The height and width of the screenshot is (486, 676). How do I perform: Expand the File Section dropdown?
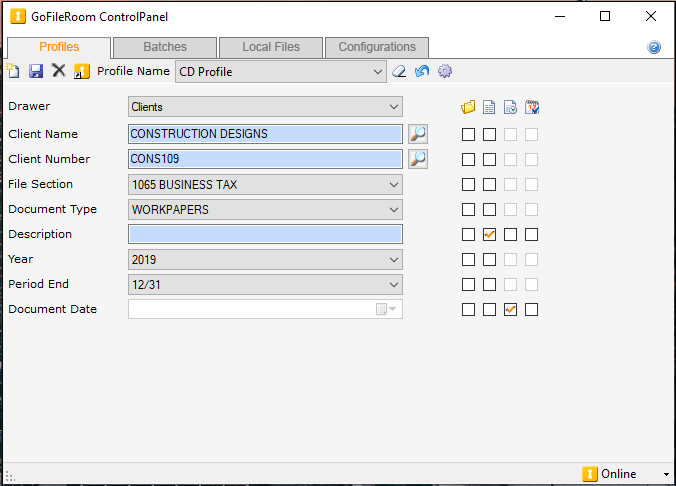(394, 184)
